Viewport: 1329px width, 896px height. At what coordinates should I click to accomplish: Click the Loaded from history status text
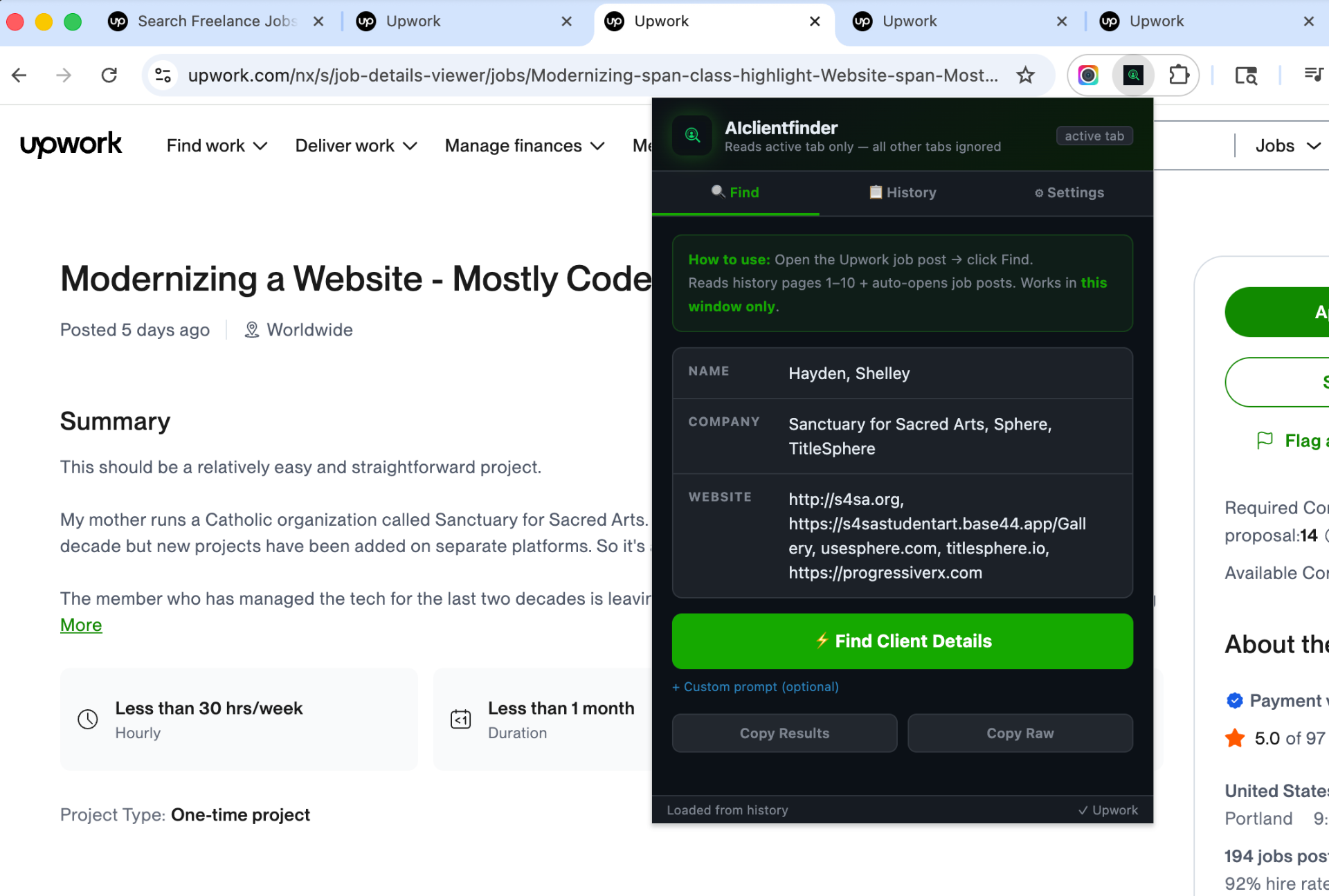[x=727, y=810]
